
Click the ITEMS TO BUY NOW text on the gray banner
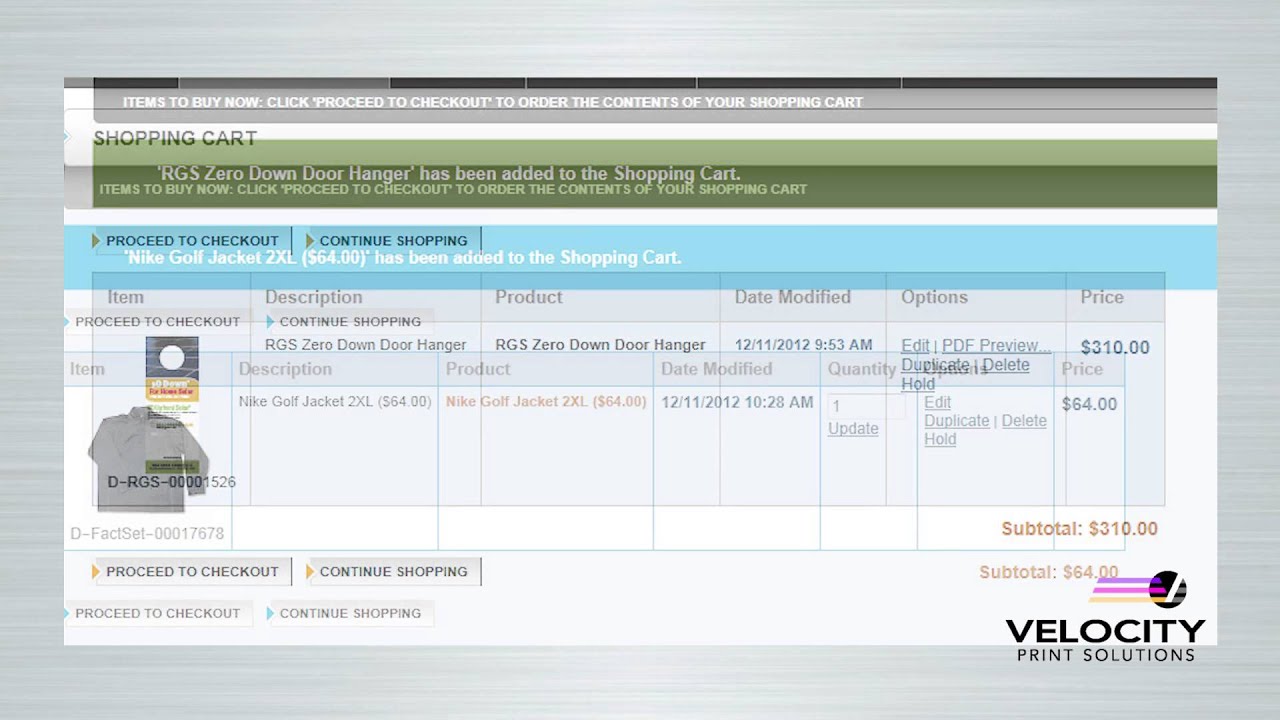(493, 102)
